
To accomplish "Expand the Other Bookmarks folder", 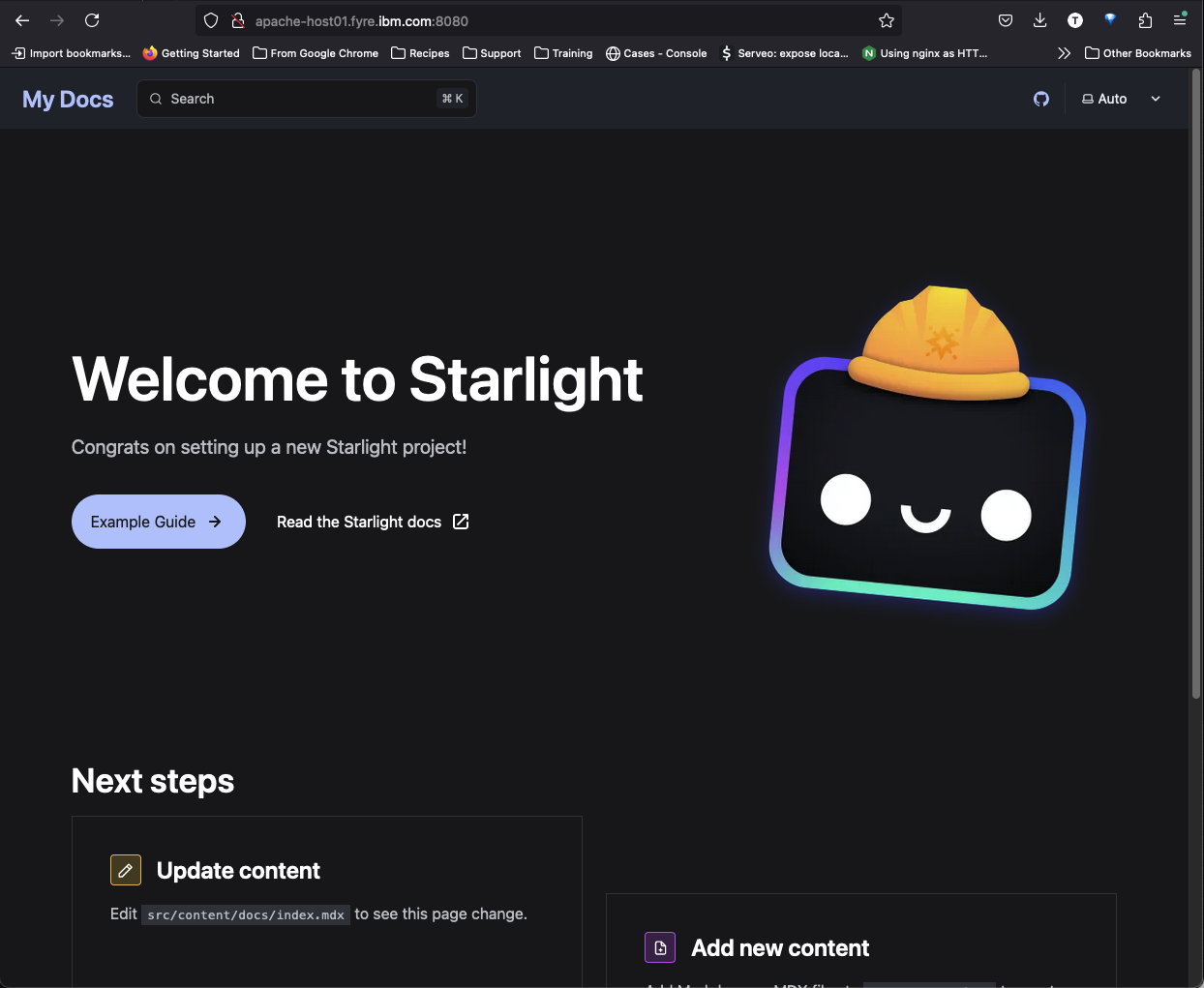I will [1137, 53].
